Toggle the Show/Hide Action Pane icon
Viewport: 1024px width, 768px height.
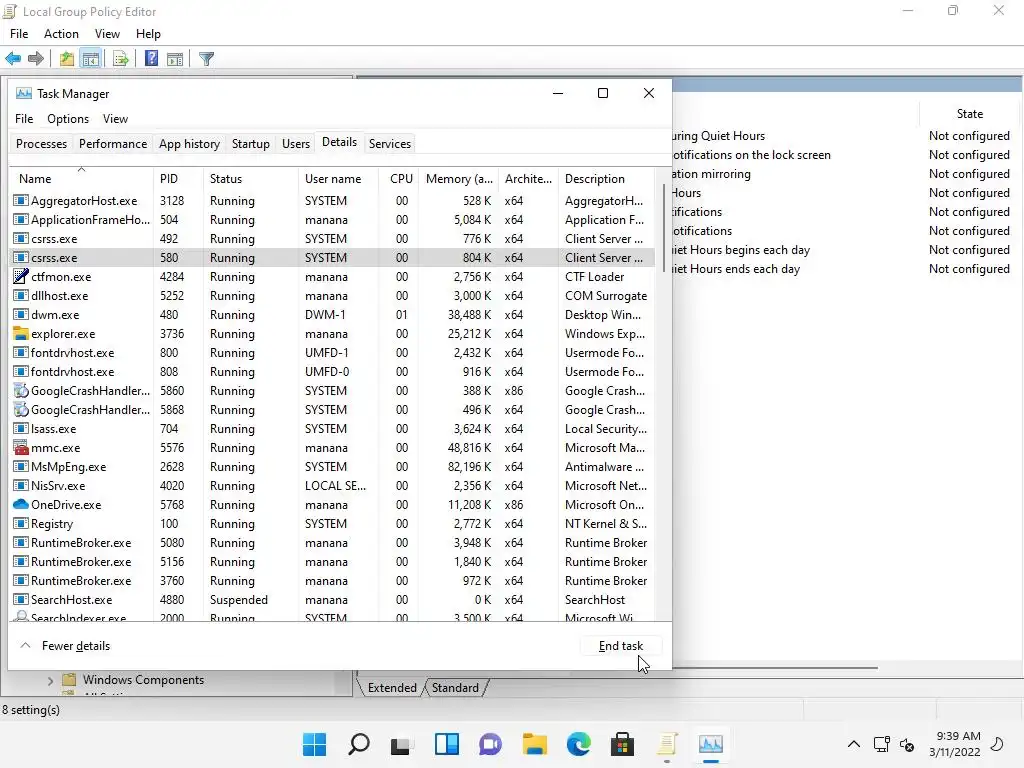click(x=175, y=59)
